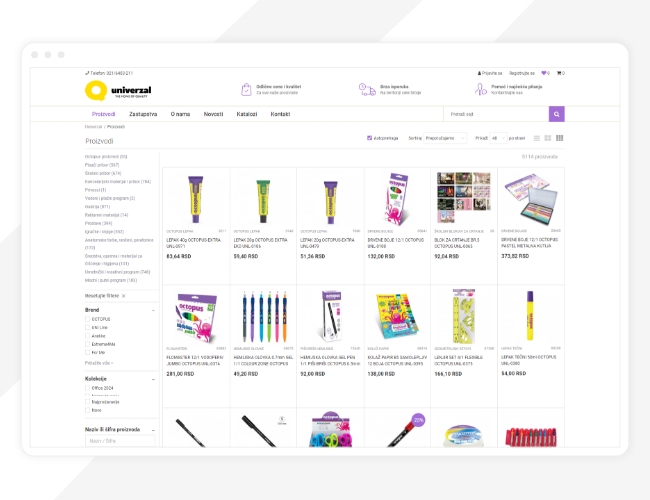Open the shopping cart icon
650x500 pixels.
point(559,73)
